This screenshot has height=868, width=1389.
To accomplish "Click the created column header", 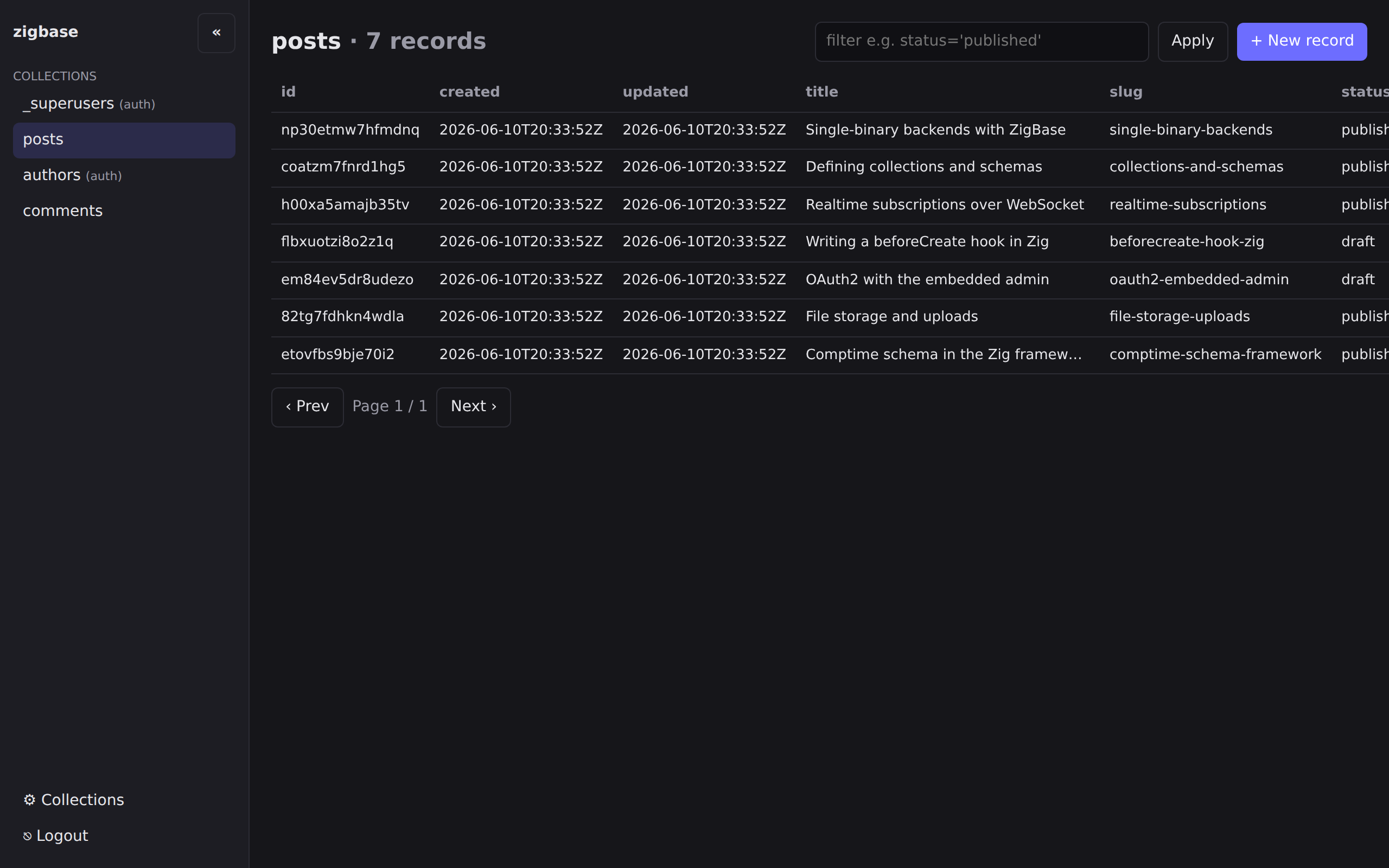I will point(469,92).
